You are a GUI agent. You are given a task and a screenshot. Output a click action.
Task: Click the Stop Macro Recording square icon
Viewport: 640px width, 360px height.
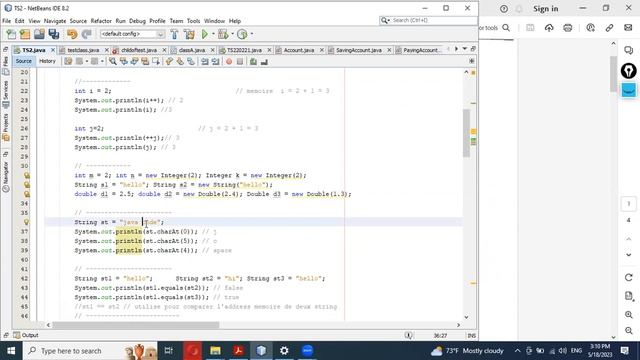tap(240, 62)
